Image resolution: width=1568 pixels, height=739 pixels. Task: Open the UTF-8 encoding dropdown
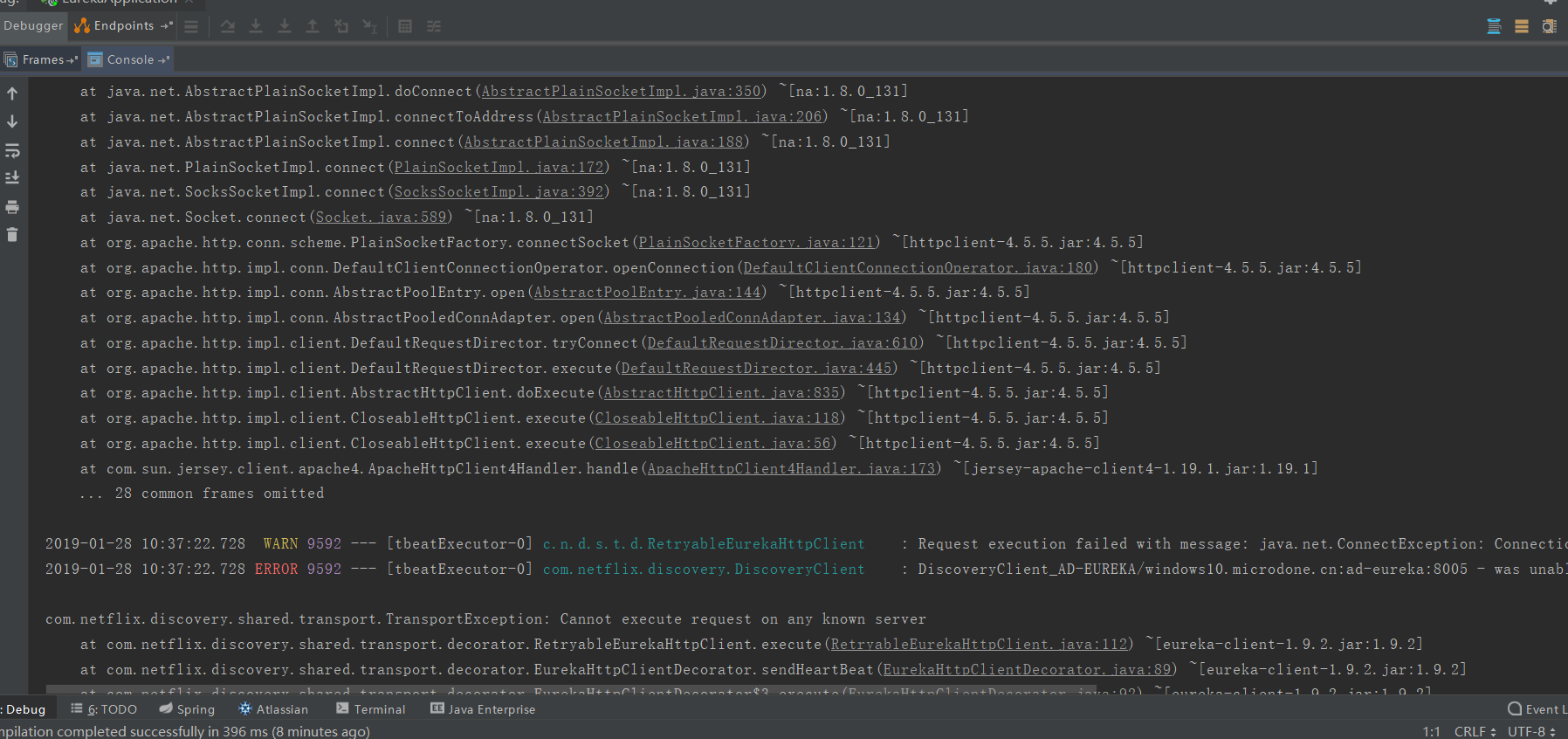point(1531,731)
